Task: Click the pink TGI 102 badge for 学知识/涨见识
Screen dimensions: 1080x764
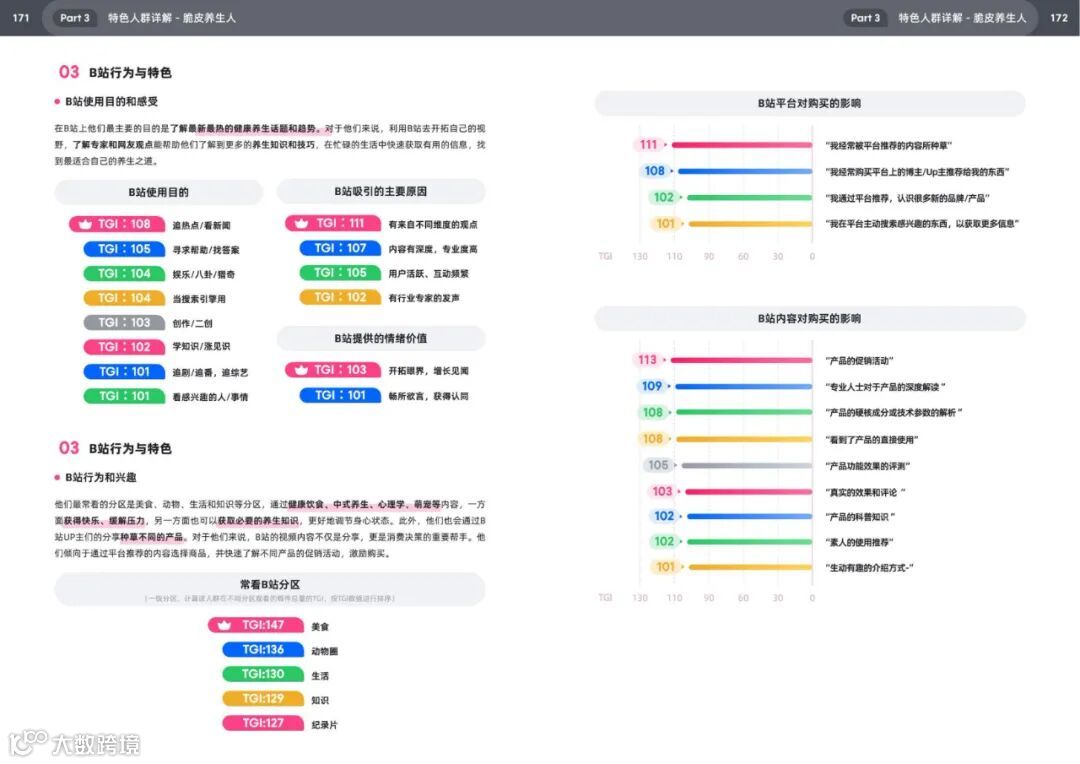Action: [x=124, y=347]
